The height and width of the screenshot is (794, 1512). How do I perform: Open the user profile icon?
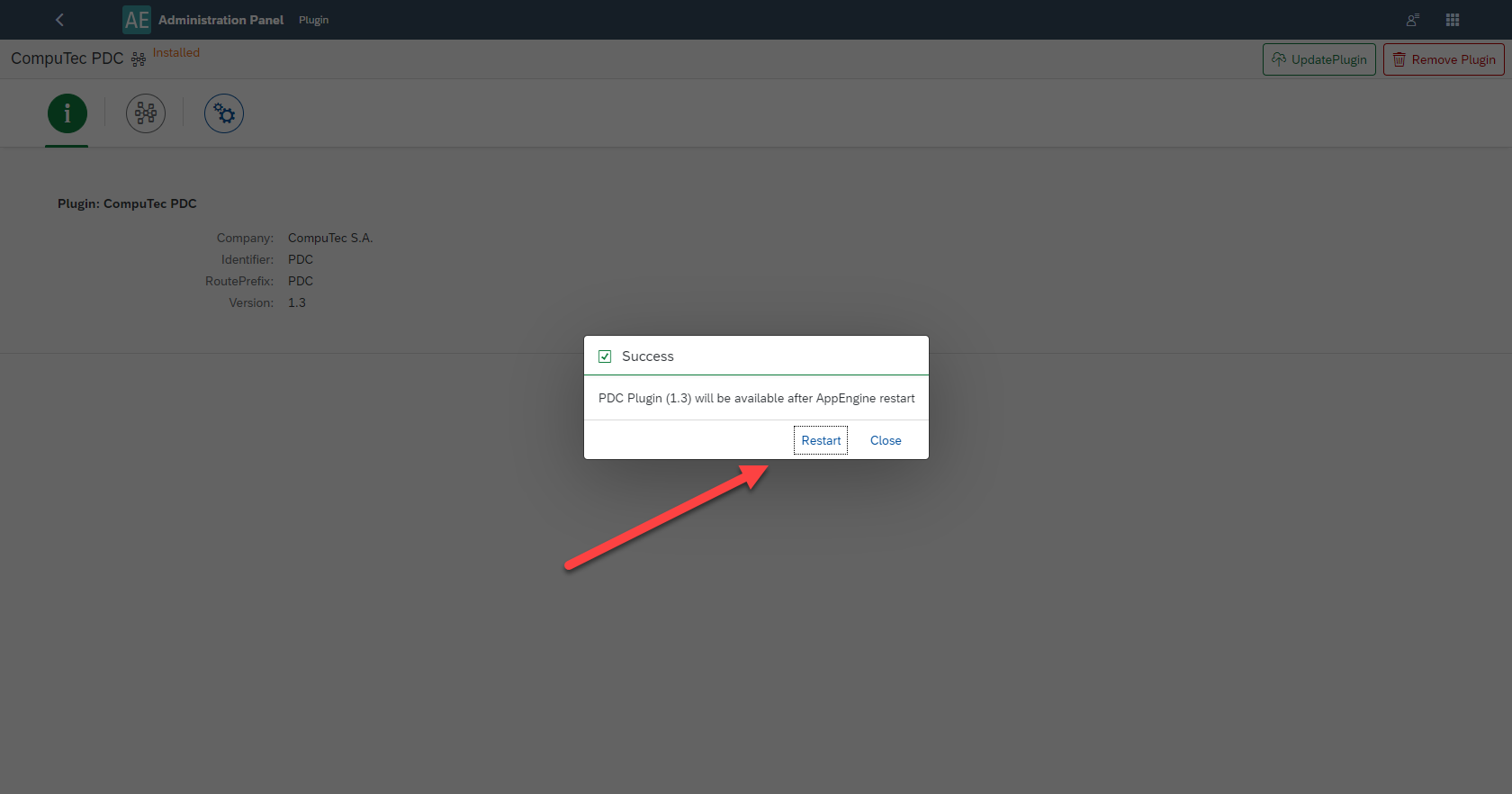[x=1413, y=20]
